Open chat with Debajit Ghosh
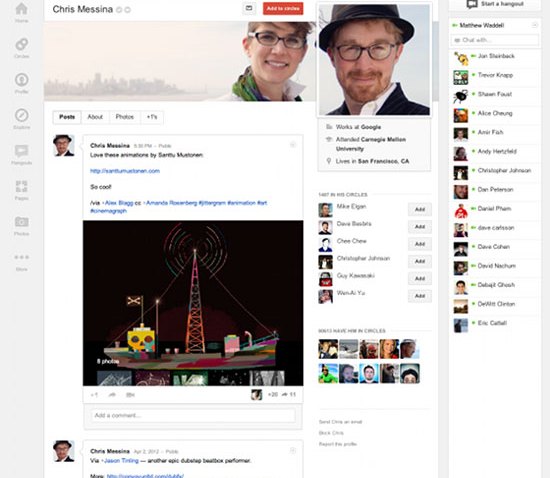 coord(496,285)
